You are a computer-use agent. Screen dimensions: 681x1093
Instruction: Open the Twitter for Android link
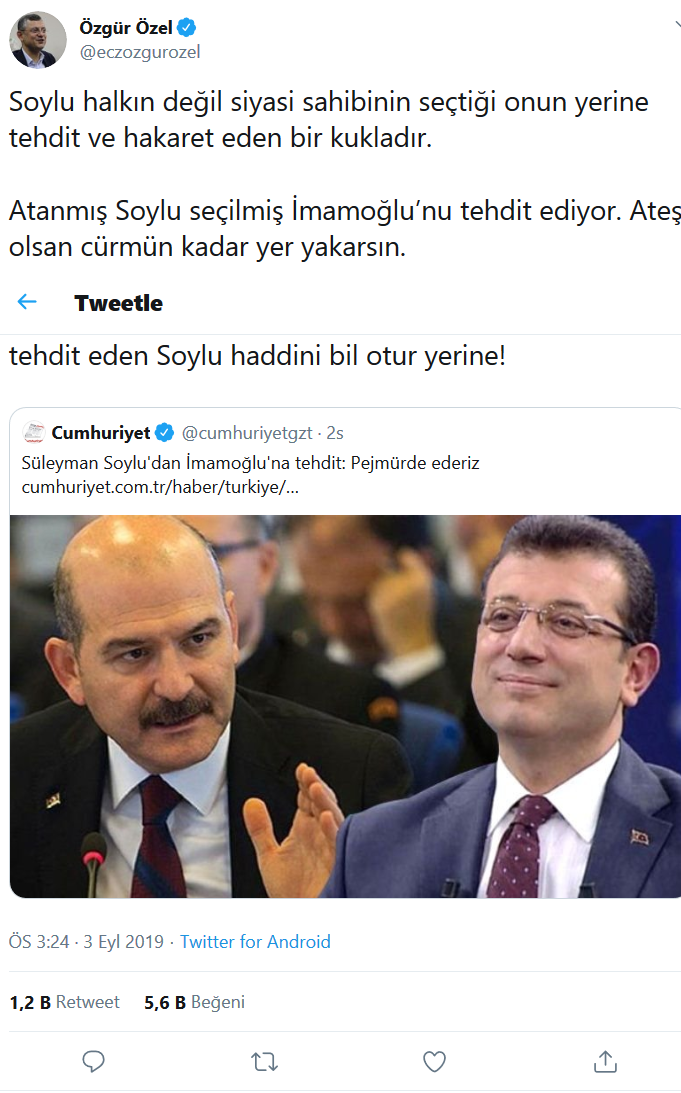(x=255, y=942)
